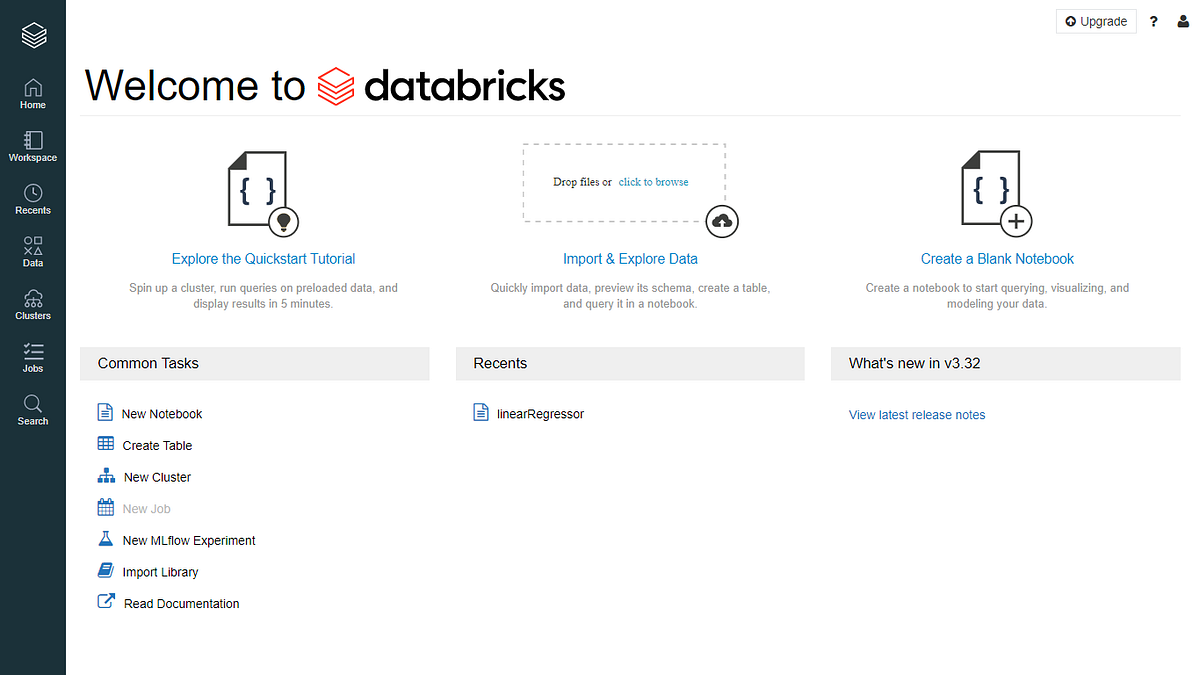
Task: Click 'click to browse' to upload data files
Action: [x=653, y=182]
